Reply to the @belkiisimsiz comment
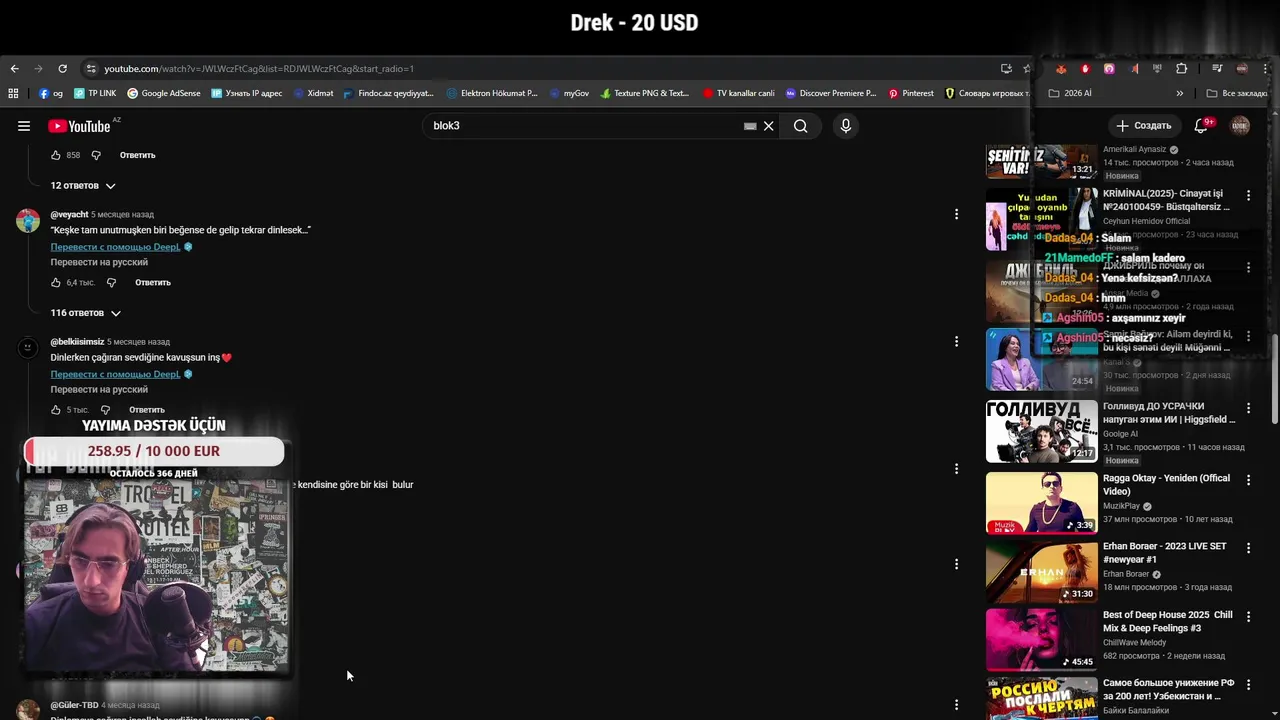The height and width of the screenshot is (720, 1280). coord(147,410)
